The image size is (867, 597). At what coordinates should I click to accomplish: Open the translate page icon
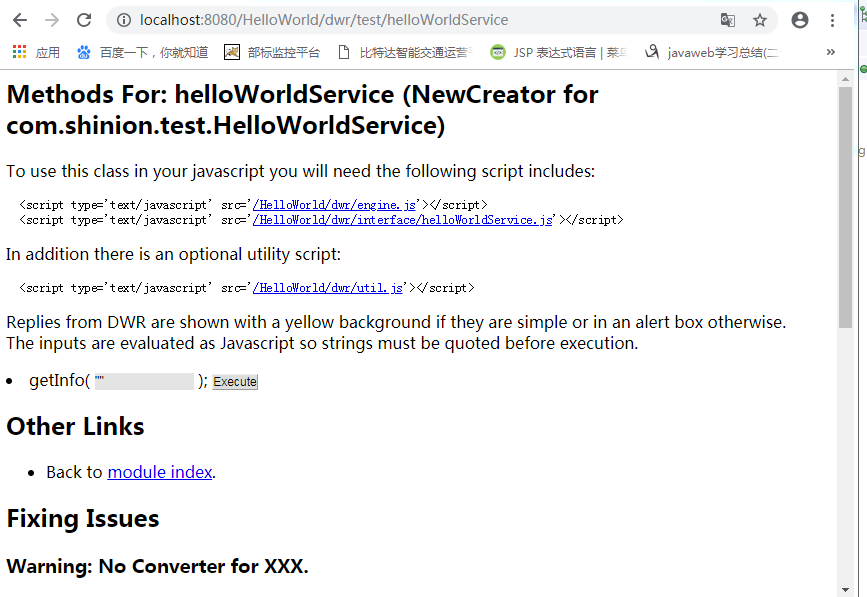[728, 20]
